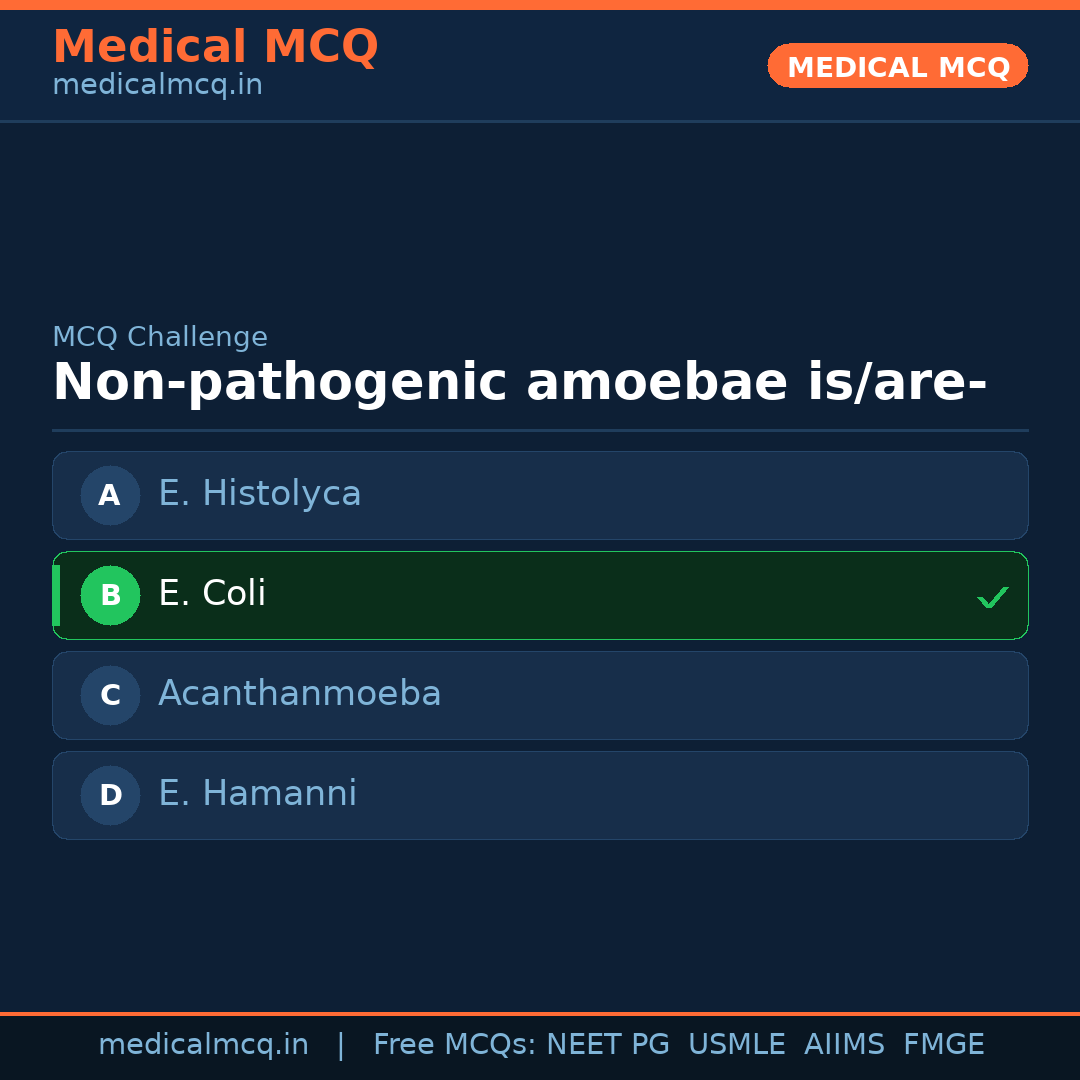Select answer option E. Hamanni

[540, 795]
